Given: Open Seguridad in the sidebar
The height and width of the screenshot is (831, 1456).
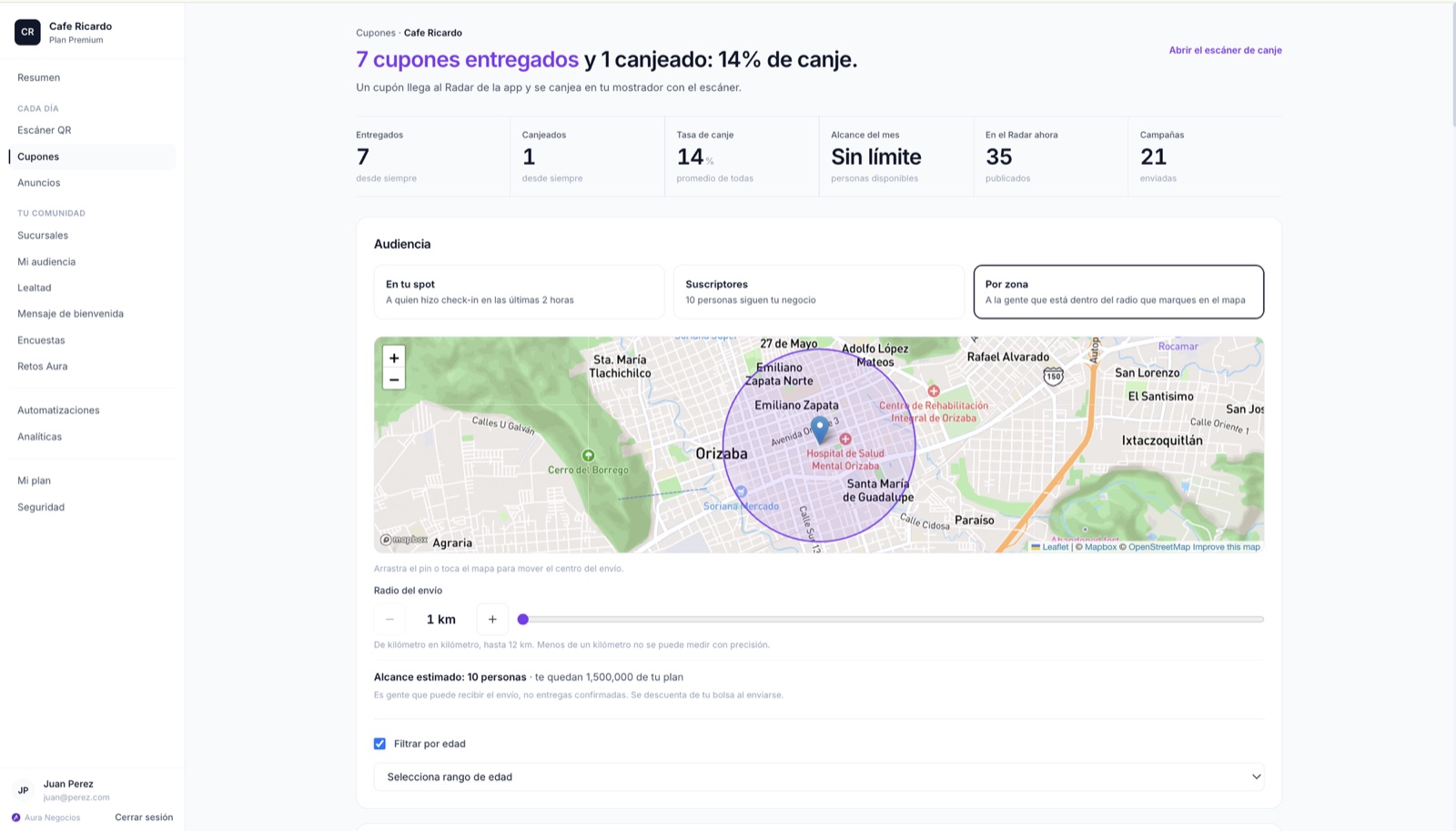Looking at the screenshot, I should 41,507.
